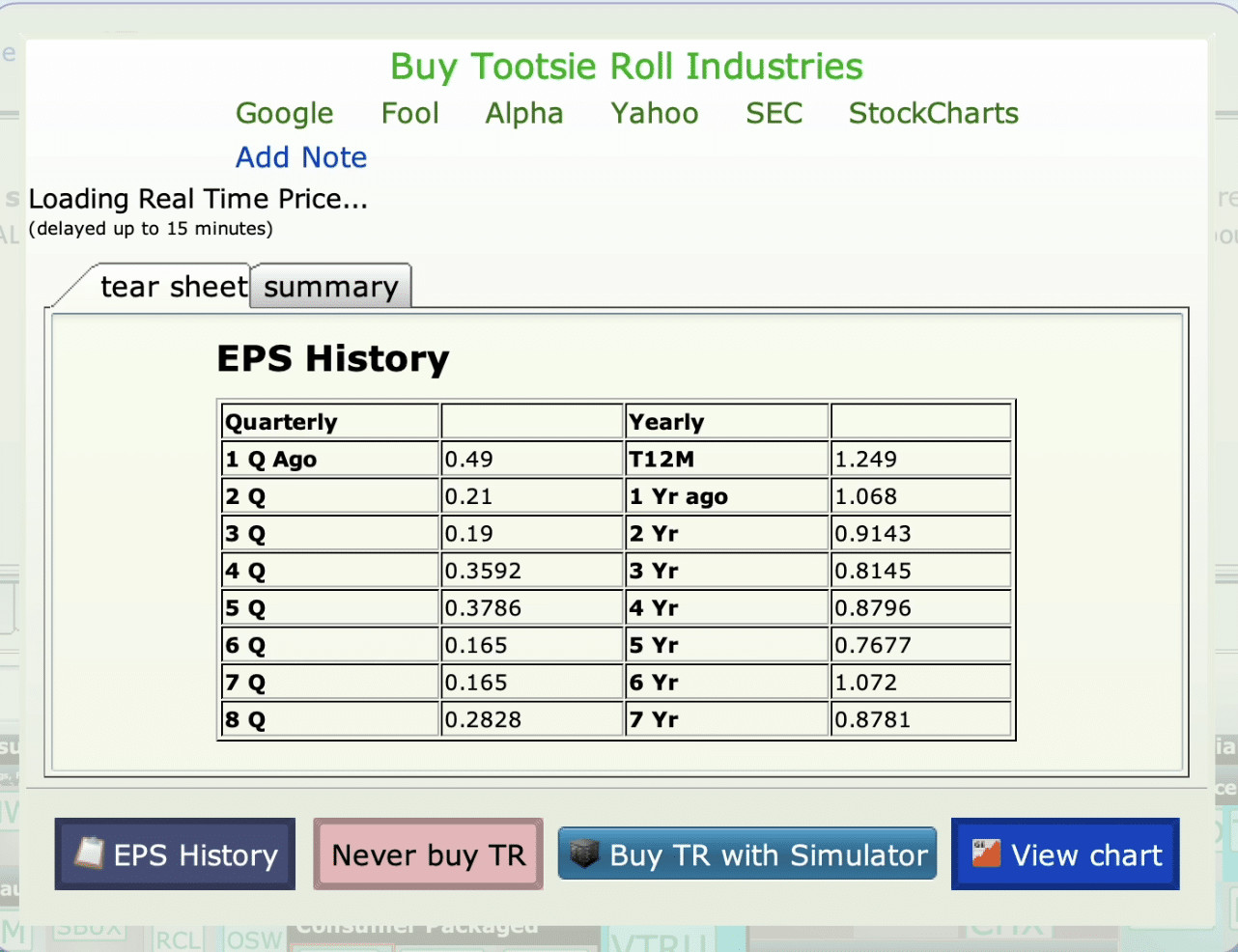Image resolution: width=1238 pixels, height=952 pixels.
Task: Open the StockCharts link
Action: click(x=934, y=114)
